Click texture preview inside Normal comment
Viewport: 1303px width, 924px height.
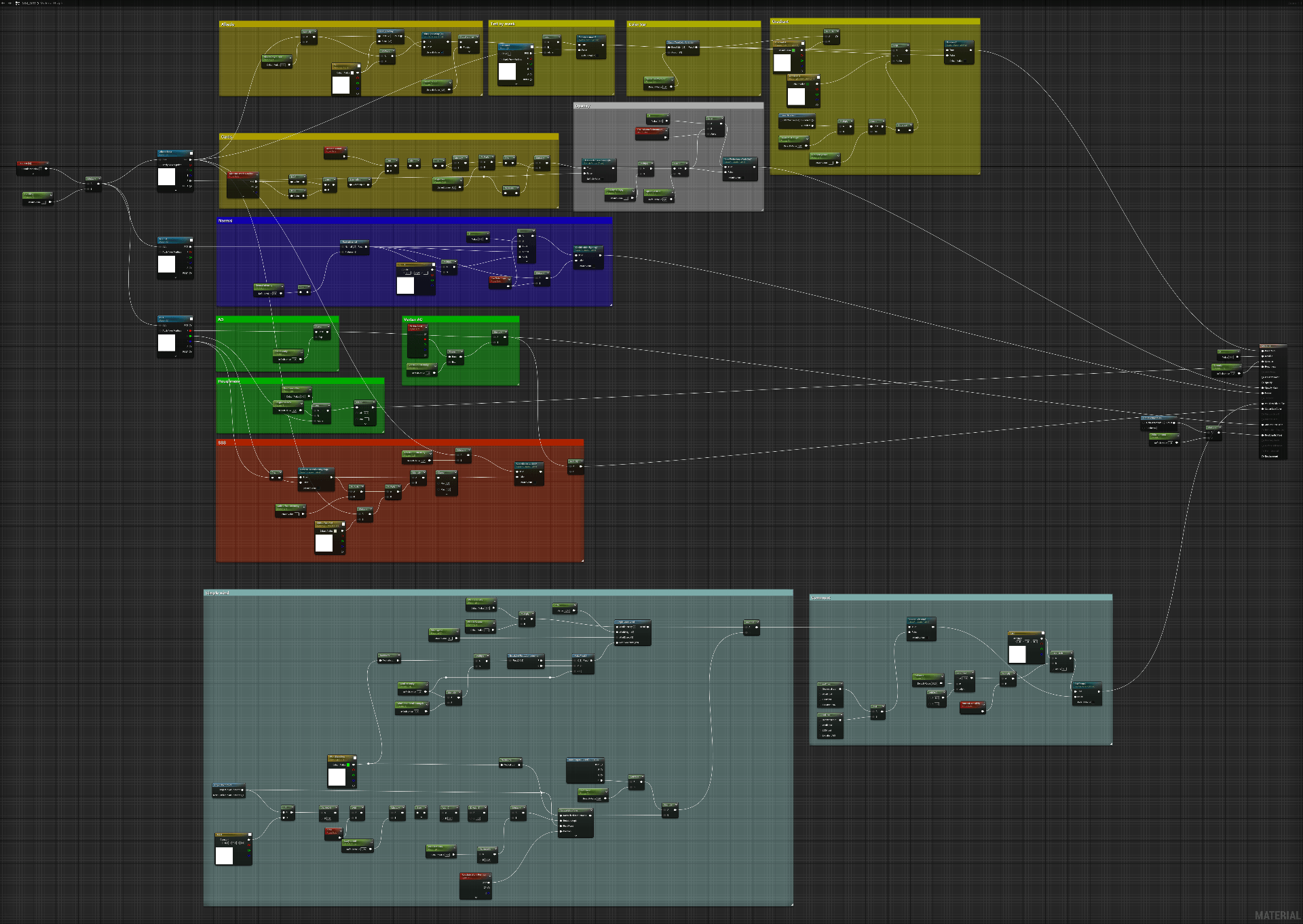click(405, 286)
